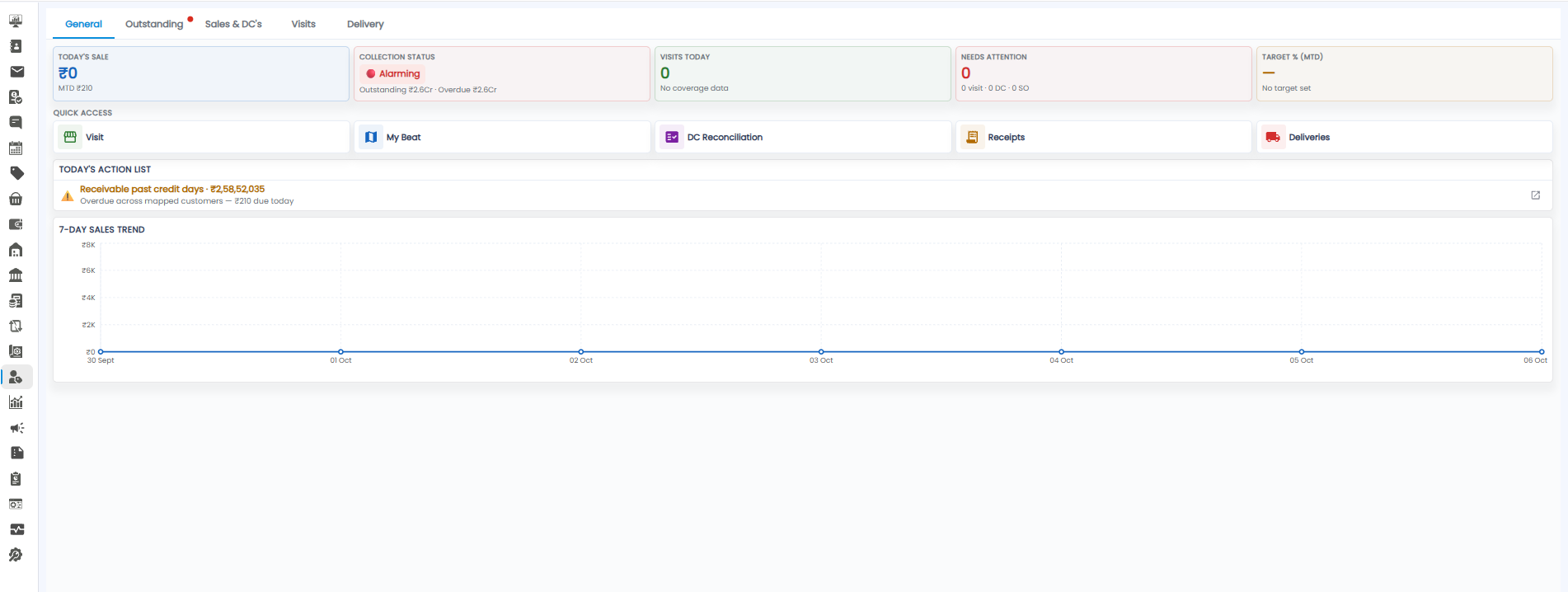This screenshot has height=592, width=1568.
Task: Click the orange Receipts icon
Action: (x=973, y=137)
